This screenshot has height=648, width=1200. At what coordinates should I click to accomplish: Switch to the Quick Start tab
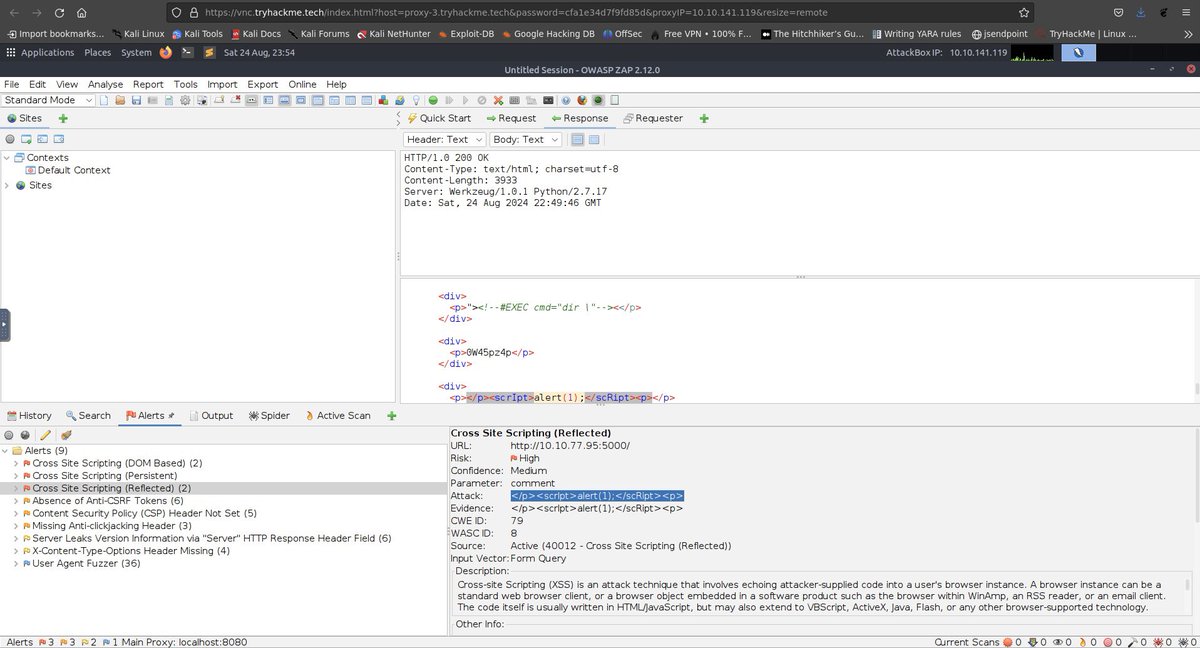[438, 119]
